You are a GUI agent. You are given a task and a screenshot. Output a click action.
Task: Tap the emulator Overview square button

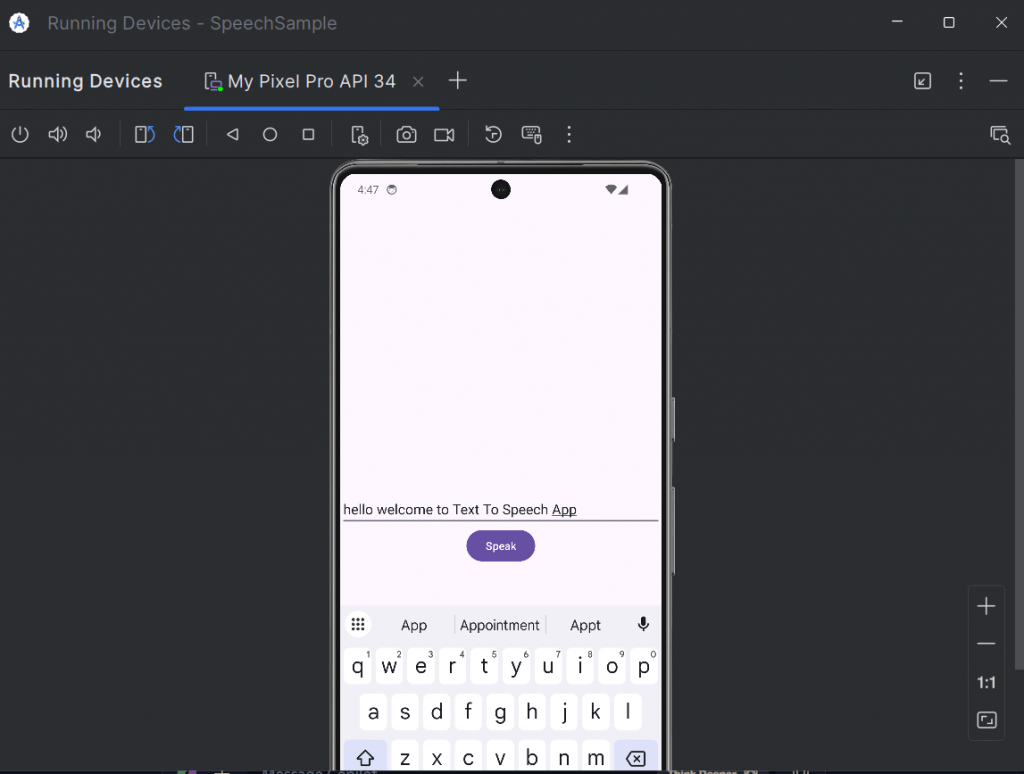(x=308, y=135)
